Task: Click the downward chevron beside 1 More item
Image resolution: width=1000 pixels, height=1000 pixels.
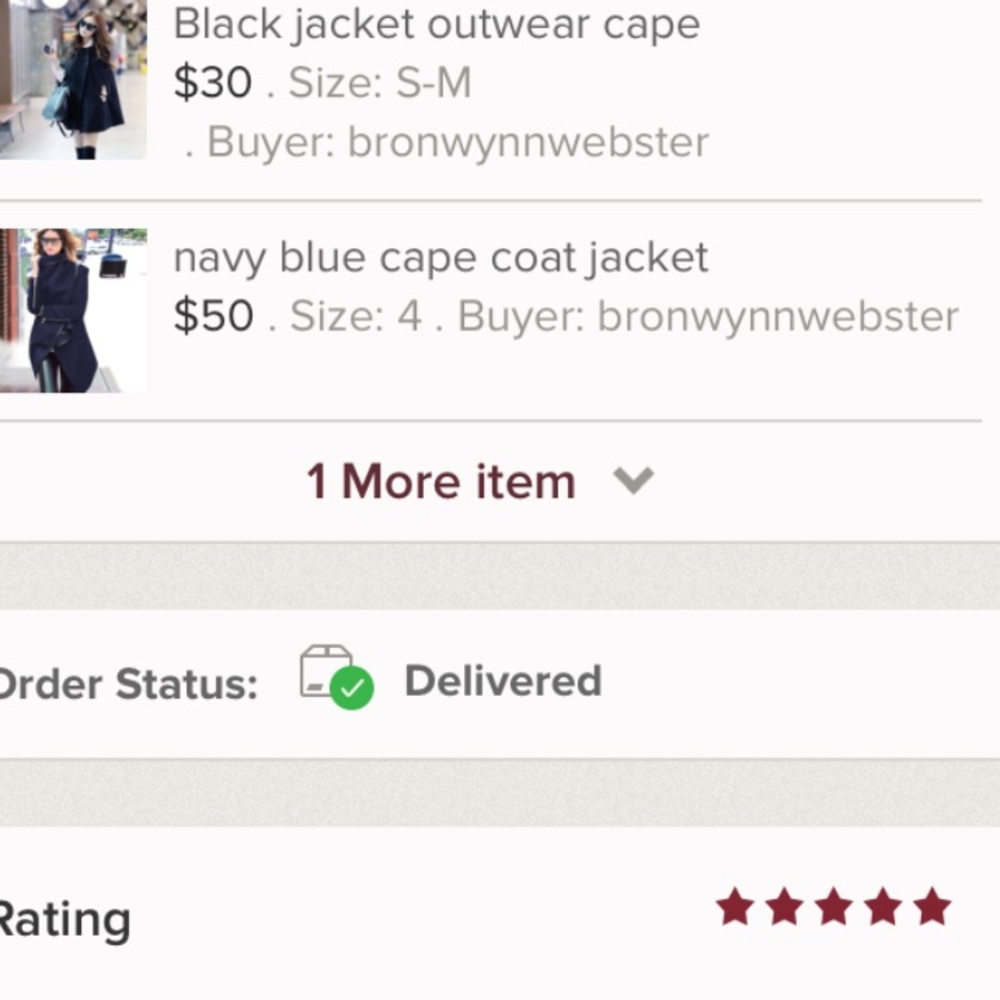Action: coord(633,482)
